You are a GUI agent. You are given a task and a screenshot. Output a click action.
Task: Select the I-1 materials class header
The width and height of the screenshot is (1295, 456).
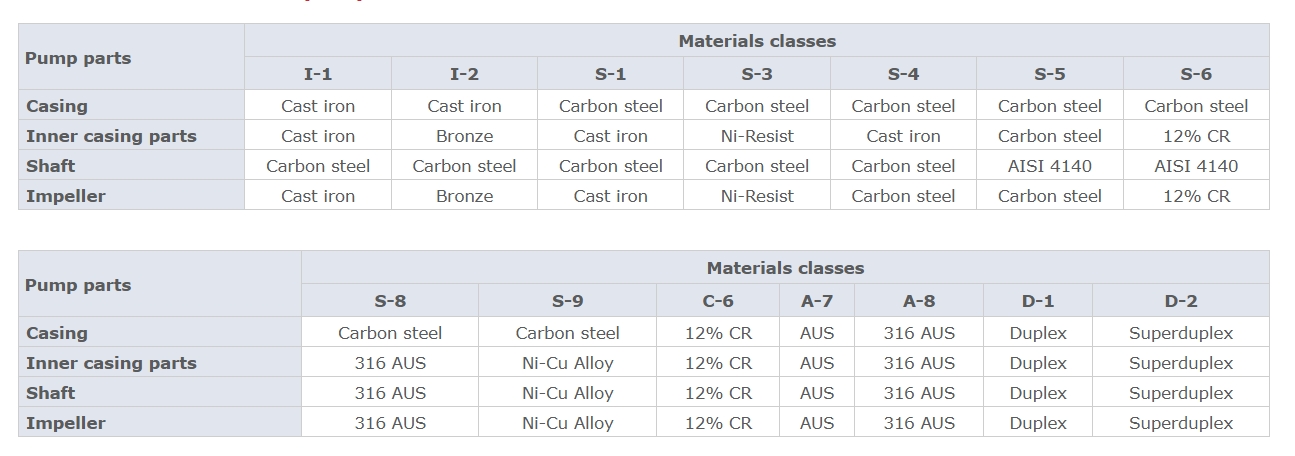tap(318, 74)
